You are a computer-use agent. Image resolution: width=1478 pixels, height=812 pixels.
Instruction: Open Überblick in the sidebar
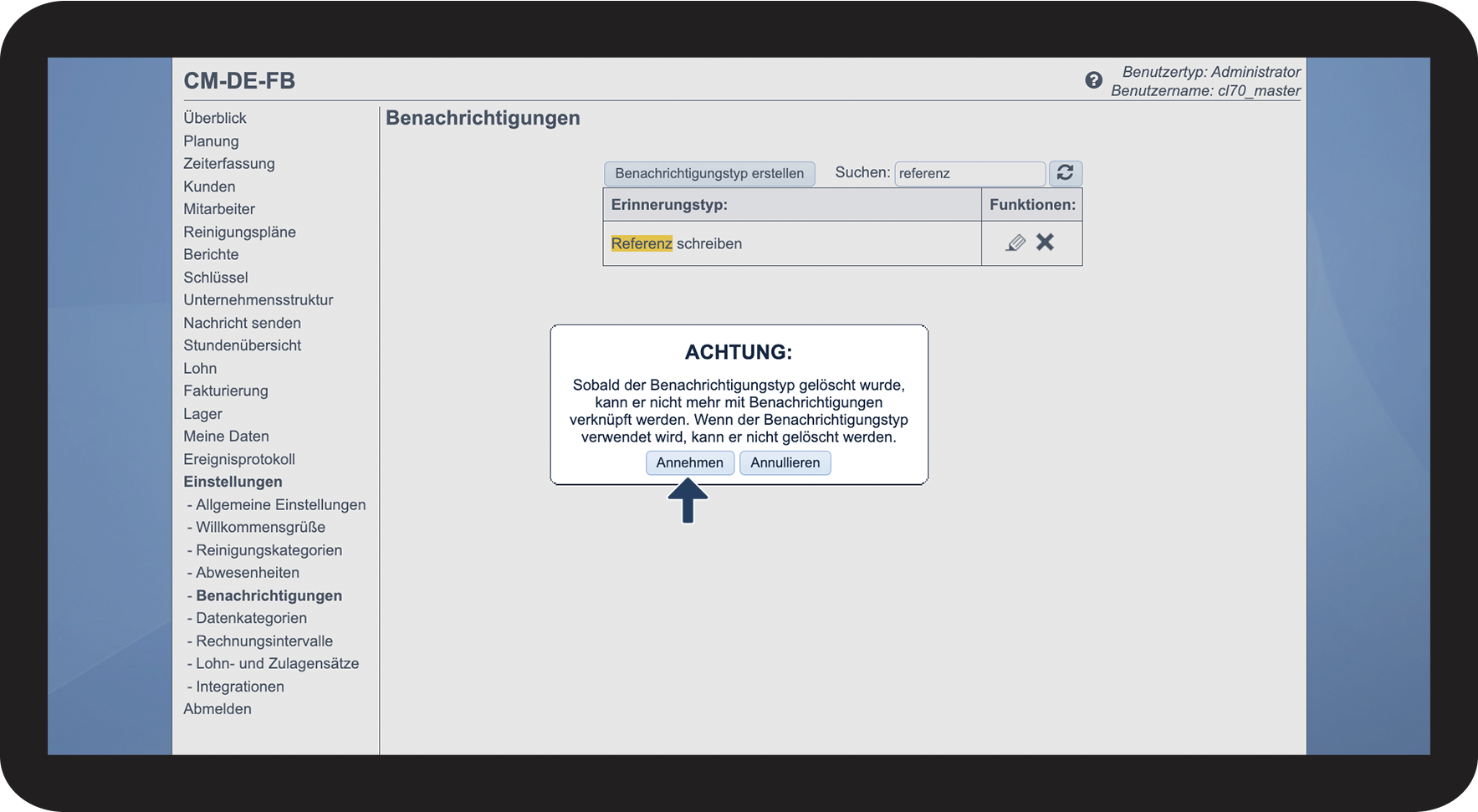pyautogui.click(x=215, y=118)
